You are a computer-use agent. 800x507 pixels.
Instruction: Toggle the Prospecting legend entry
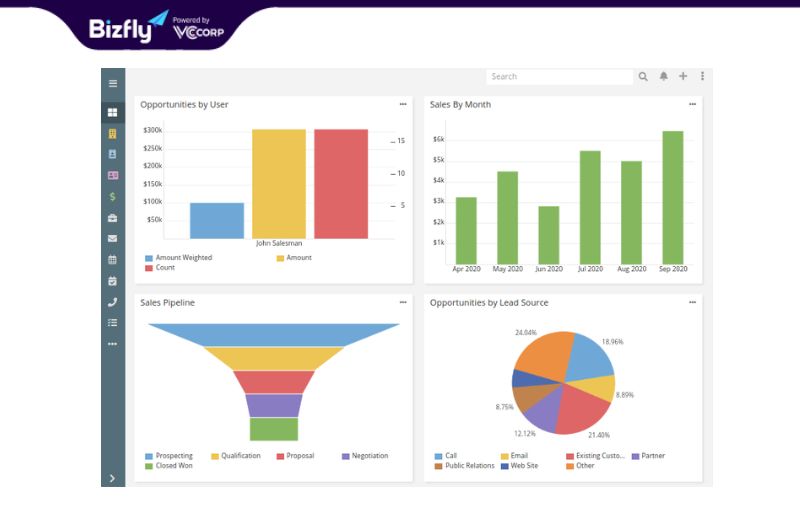click(x=169, y=455)
